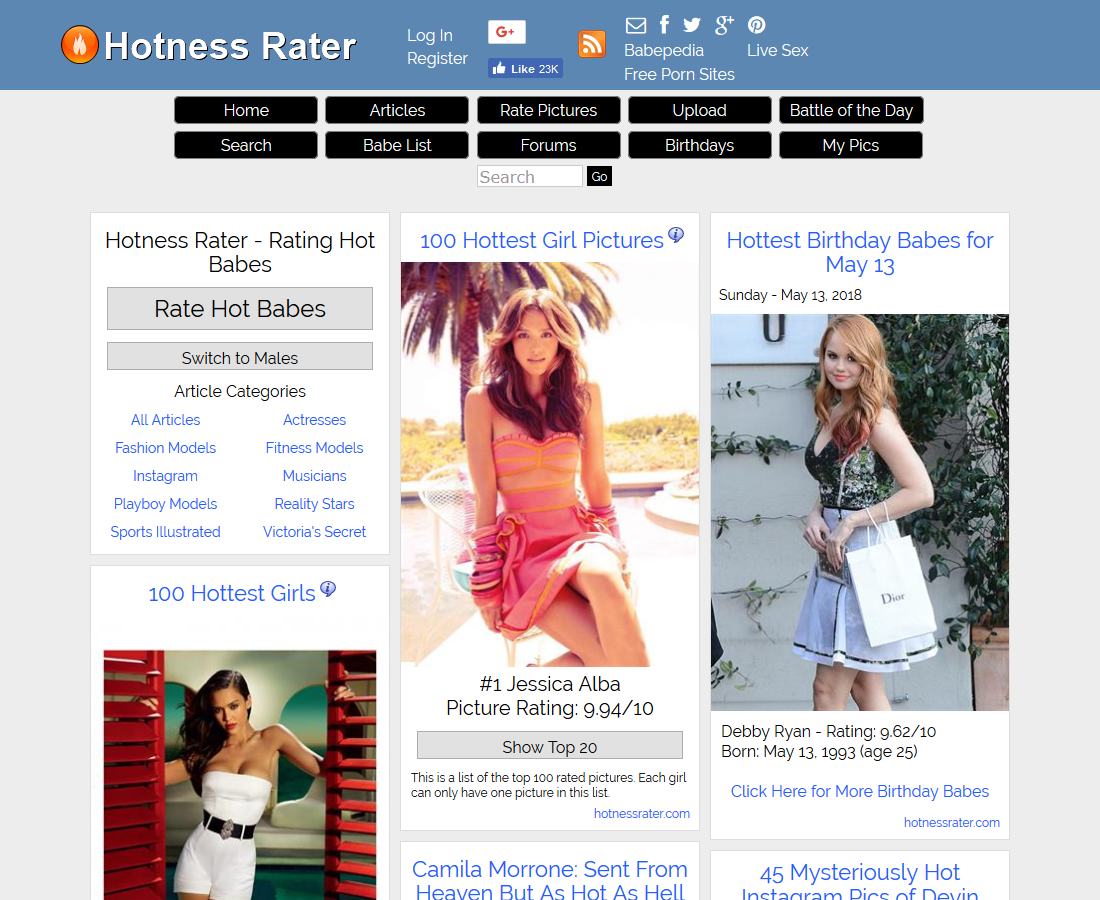Expand the Show Top 20 button
This screenshot has width=1100, height=900.
(x=550, y=746)
